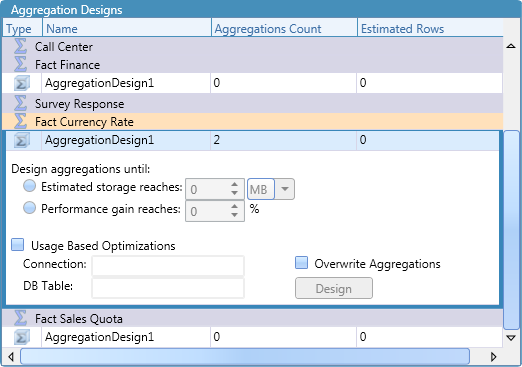Click the sigma icon beside Fact Currency Rate
The height and width of the screenshot is (367, 522).
20,121
